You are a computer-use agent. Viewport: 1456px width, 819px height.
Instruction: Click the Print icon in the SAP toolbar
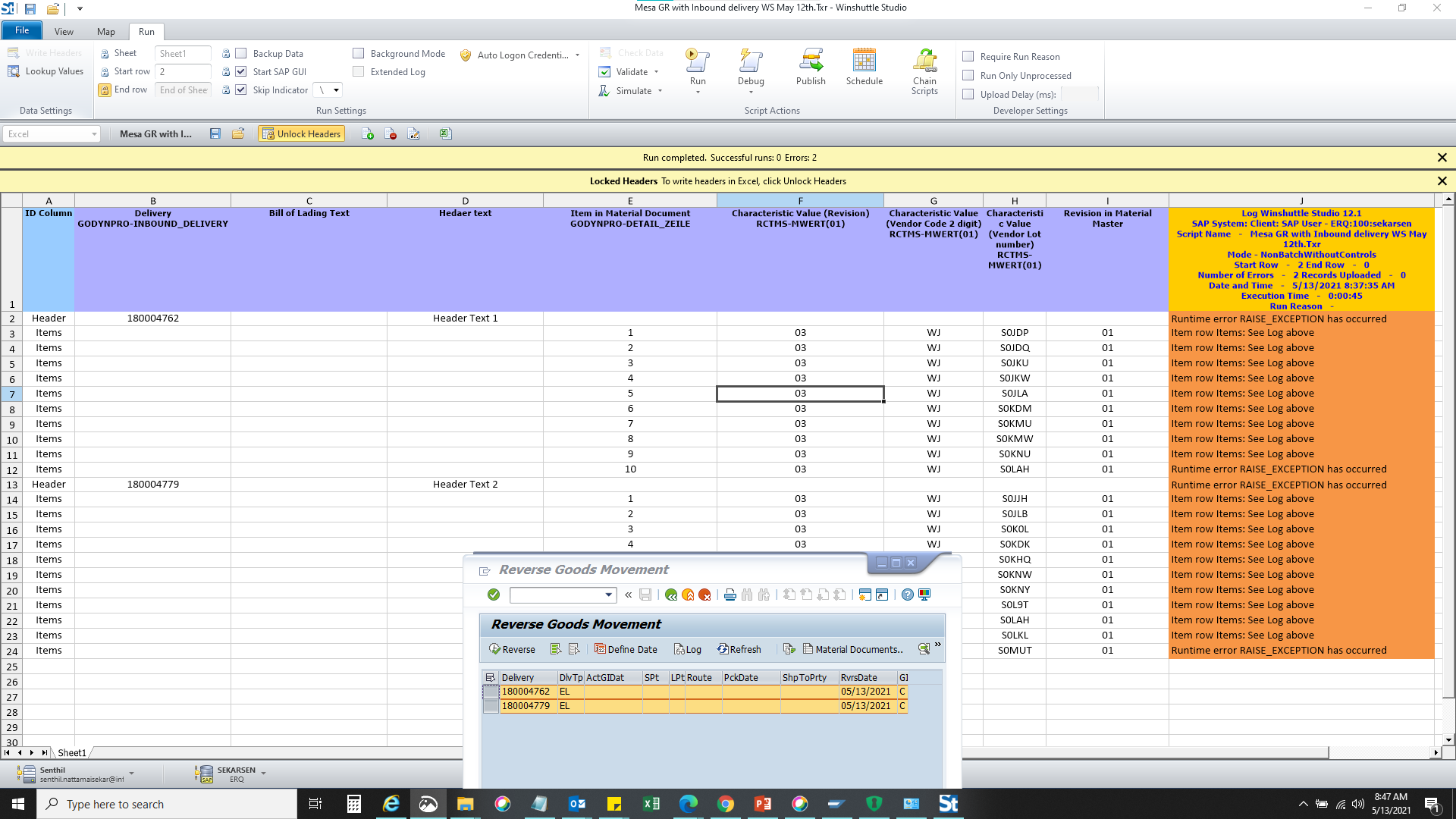730,595
